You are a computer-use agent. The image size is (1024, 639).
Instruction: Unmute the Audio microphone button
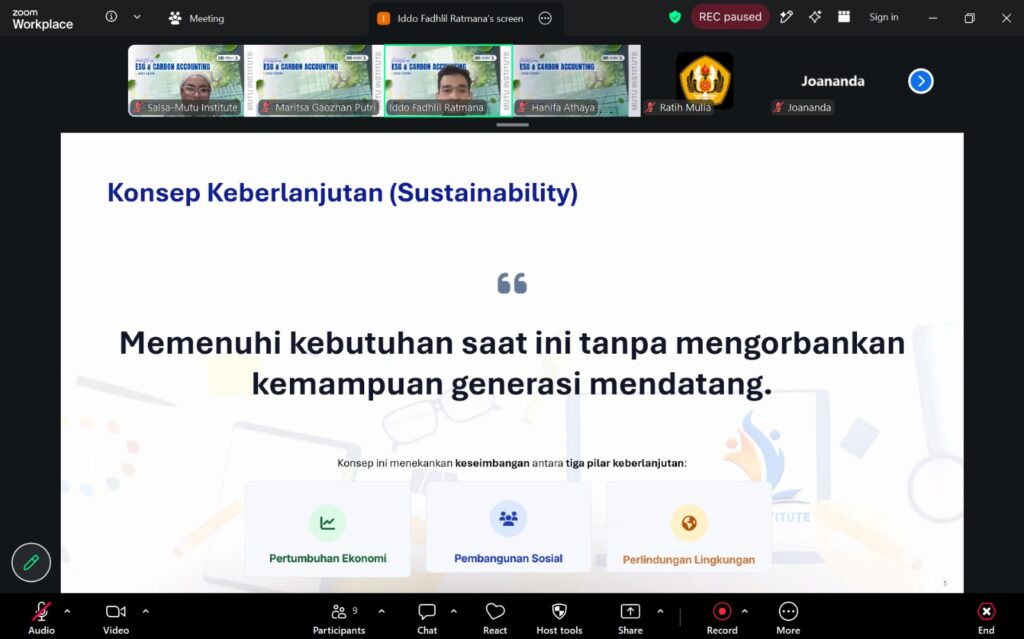pyautogui.click(x=41, y=617)
